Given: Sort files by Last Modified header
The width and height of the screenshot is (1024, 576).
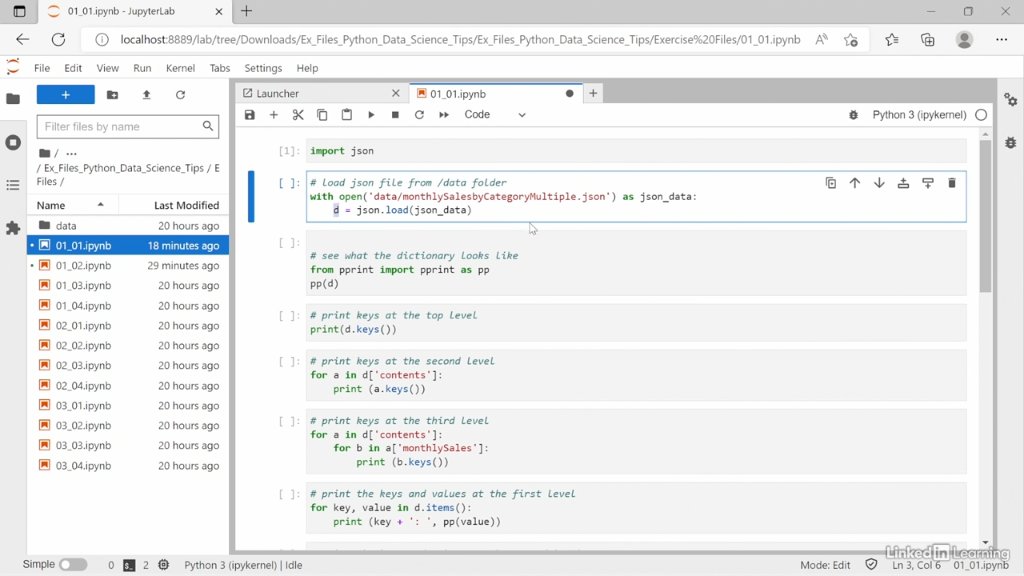Looking at the screenshot, I should tap(174, 205).
